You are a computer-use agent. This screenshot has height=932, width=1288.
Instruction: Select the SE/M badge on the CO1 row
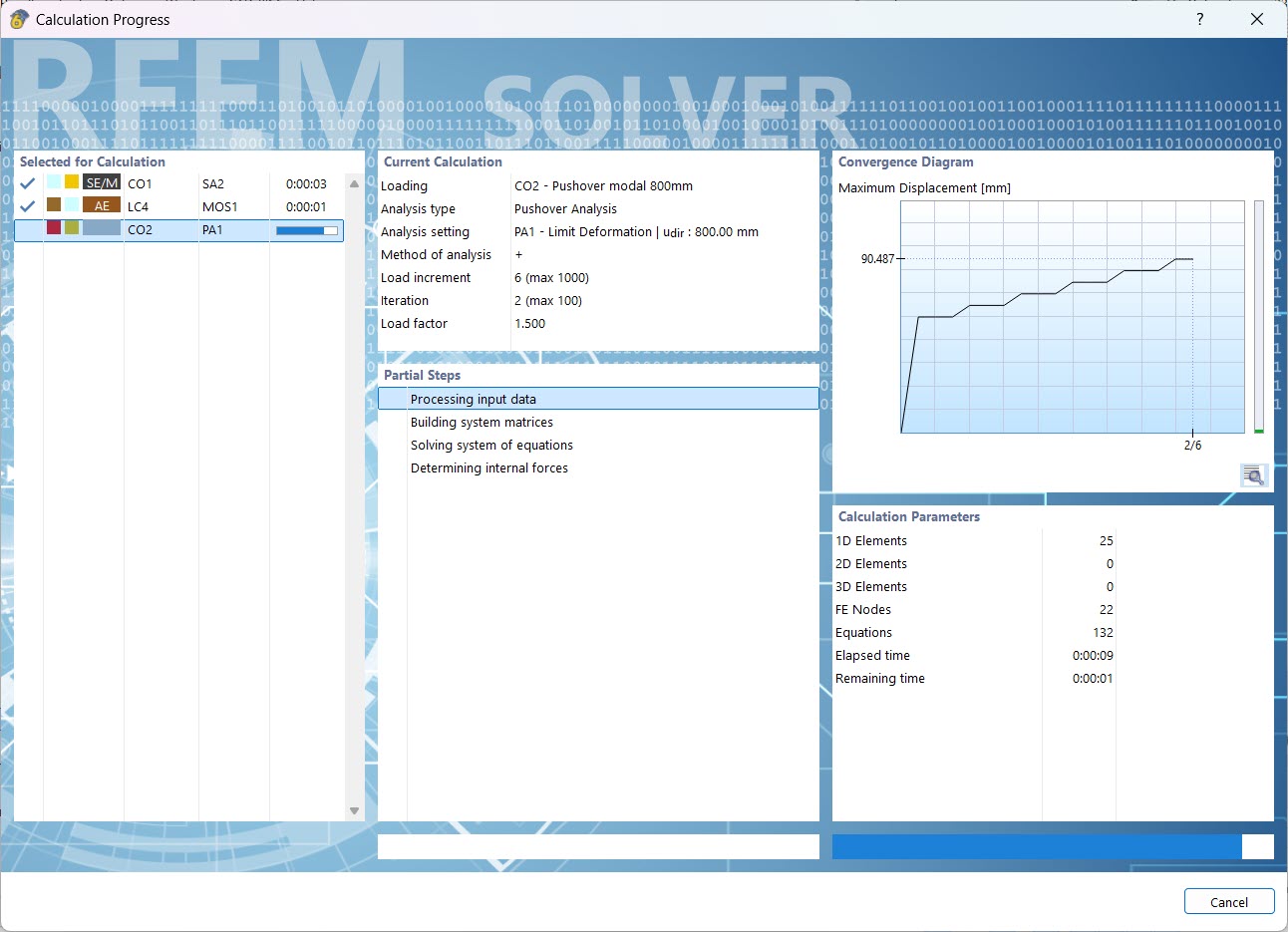pyautogui.click(x=101, y=182)
